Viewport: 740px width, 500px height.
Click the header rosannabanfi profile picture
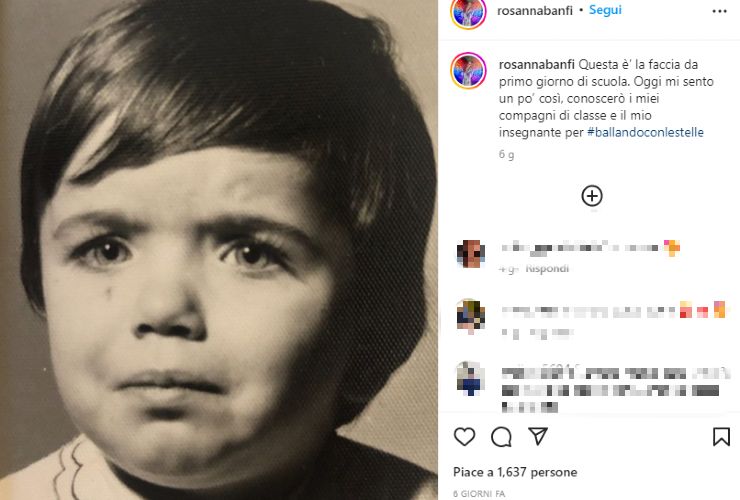click(x=469, y=12)
